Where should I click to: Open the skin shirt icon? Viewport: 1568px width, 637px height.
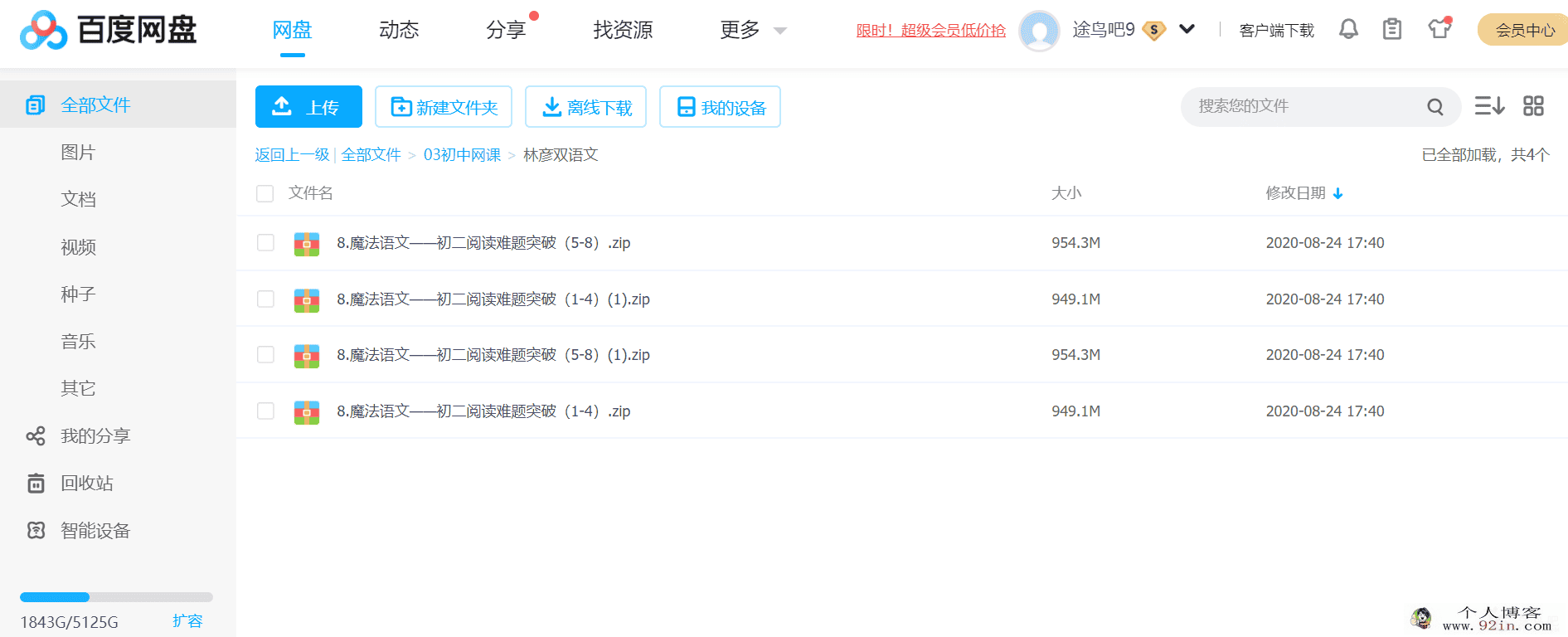point(1439,29)
